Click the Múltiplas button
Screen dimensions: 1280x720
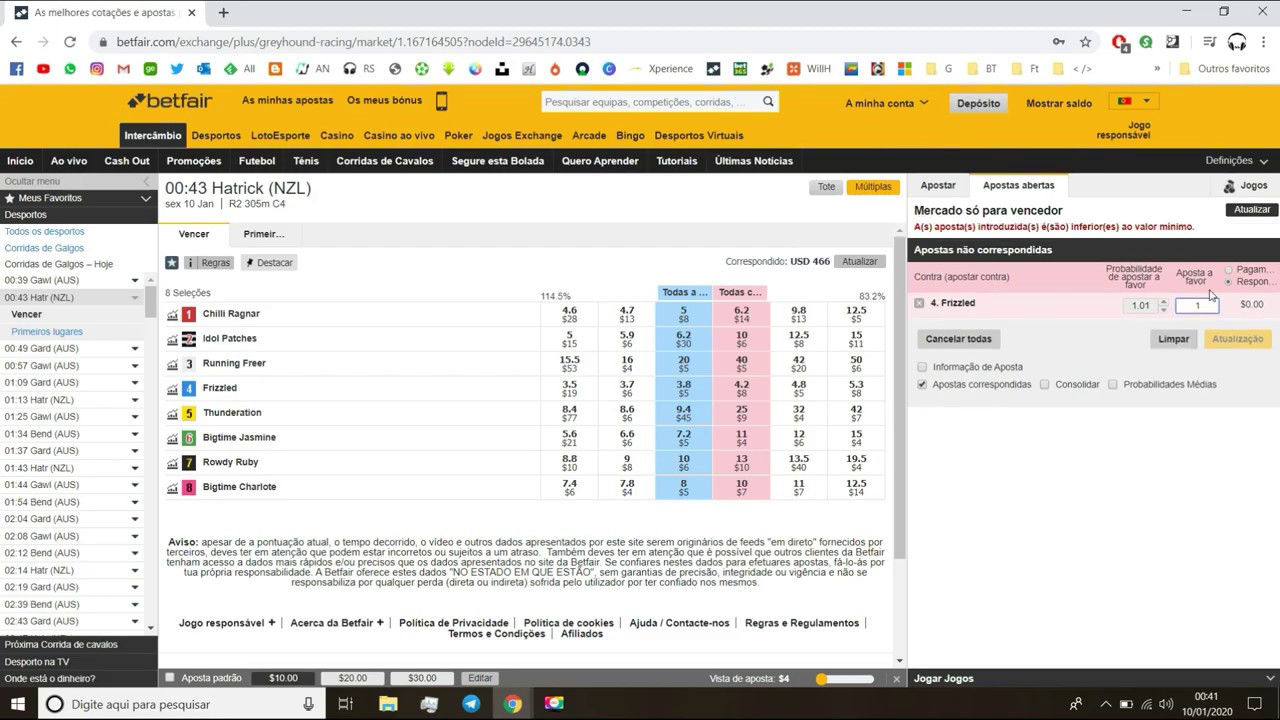click(x=873, y=187)
